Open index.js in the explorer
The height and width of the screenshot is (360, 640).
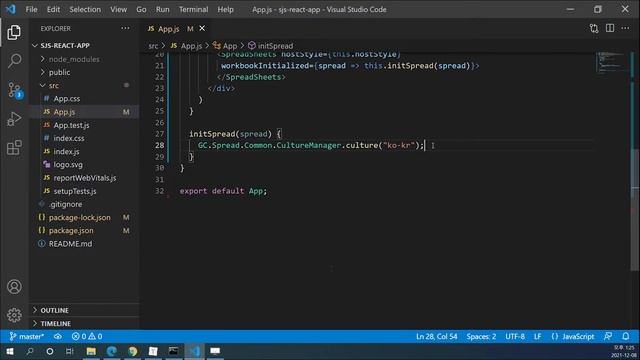click(67, 151)
